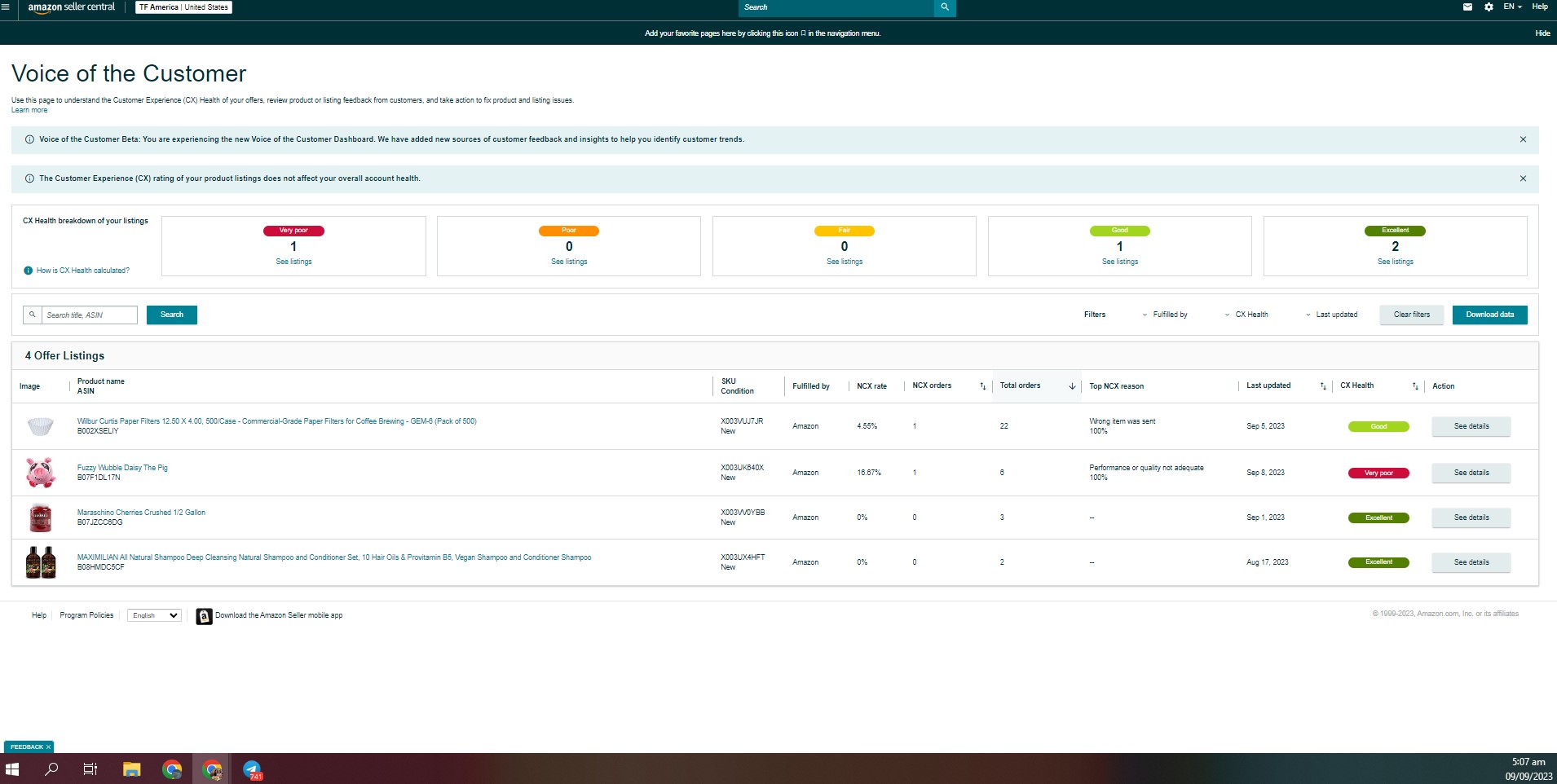
Task: Click the Top NCX reason column header
Action: [x=1116, y=386]
